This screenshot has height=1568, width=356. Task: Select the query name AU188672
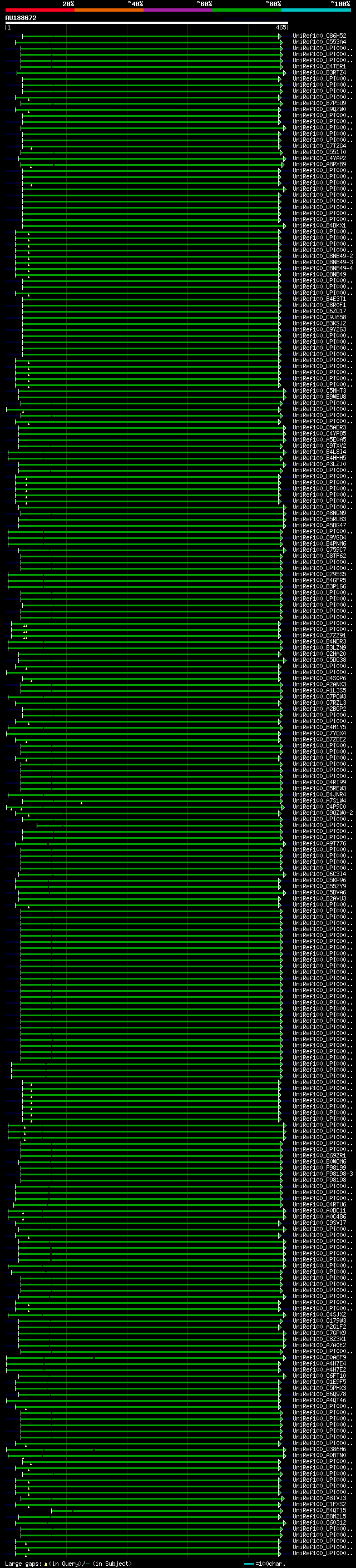(21, 18)
